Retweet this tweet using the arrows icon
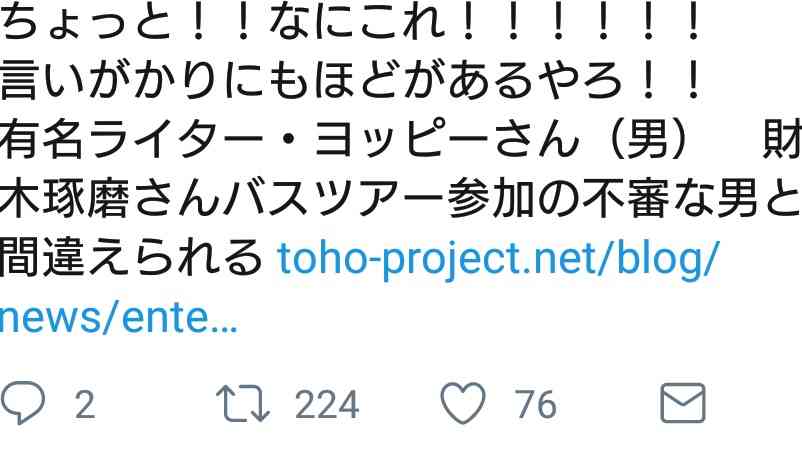The image size is (802, 451). pyautogui.click(x=242, y=403)
